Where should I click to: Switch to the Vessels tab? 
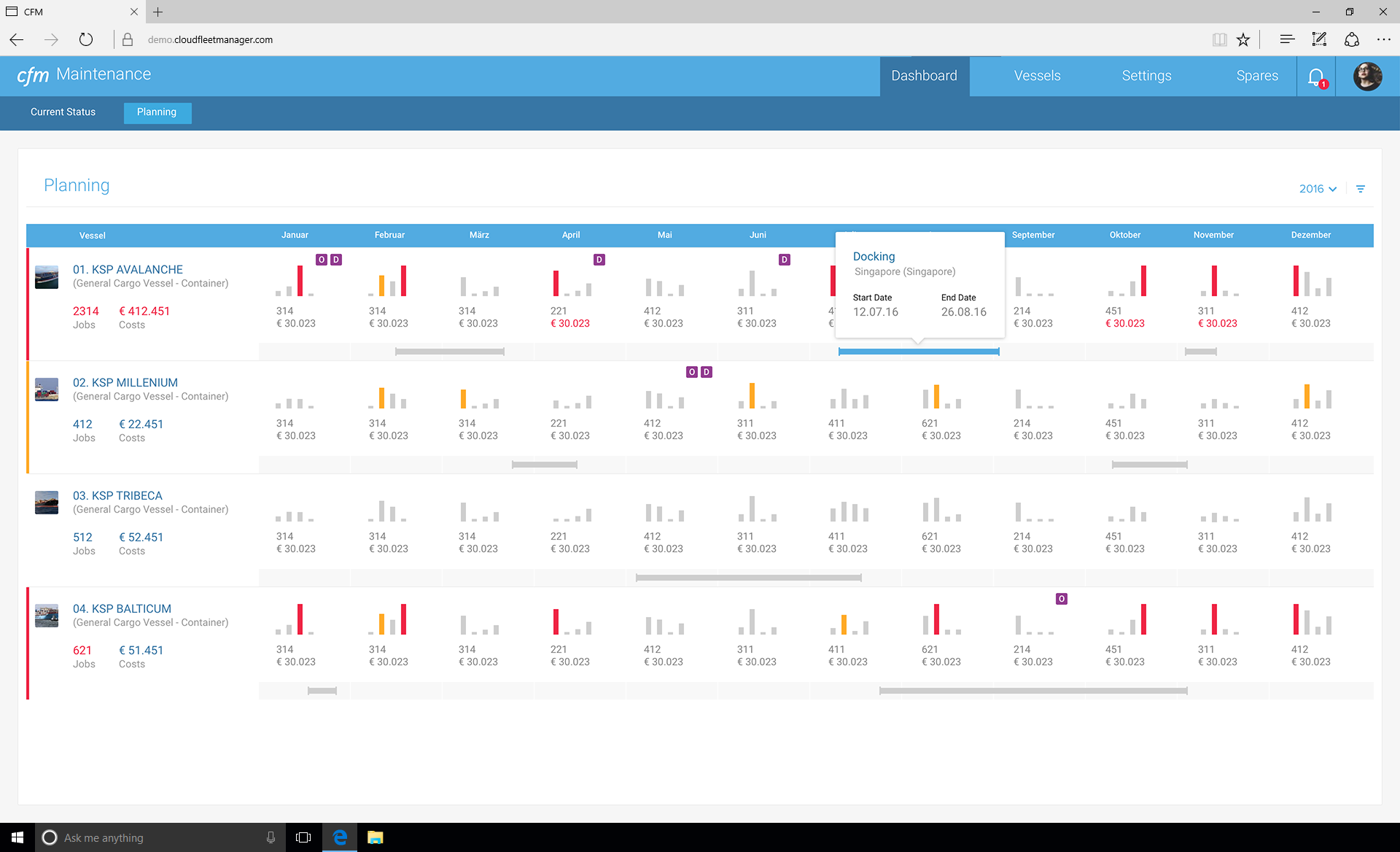[x=1037, y=76]
